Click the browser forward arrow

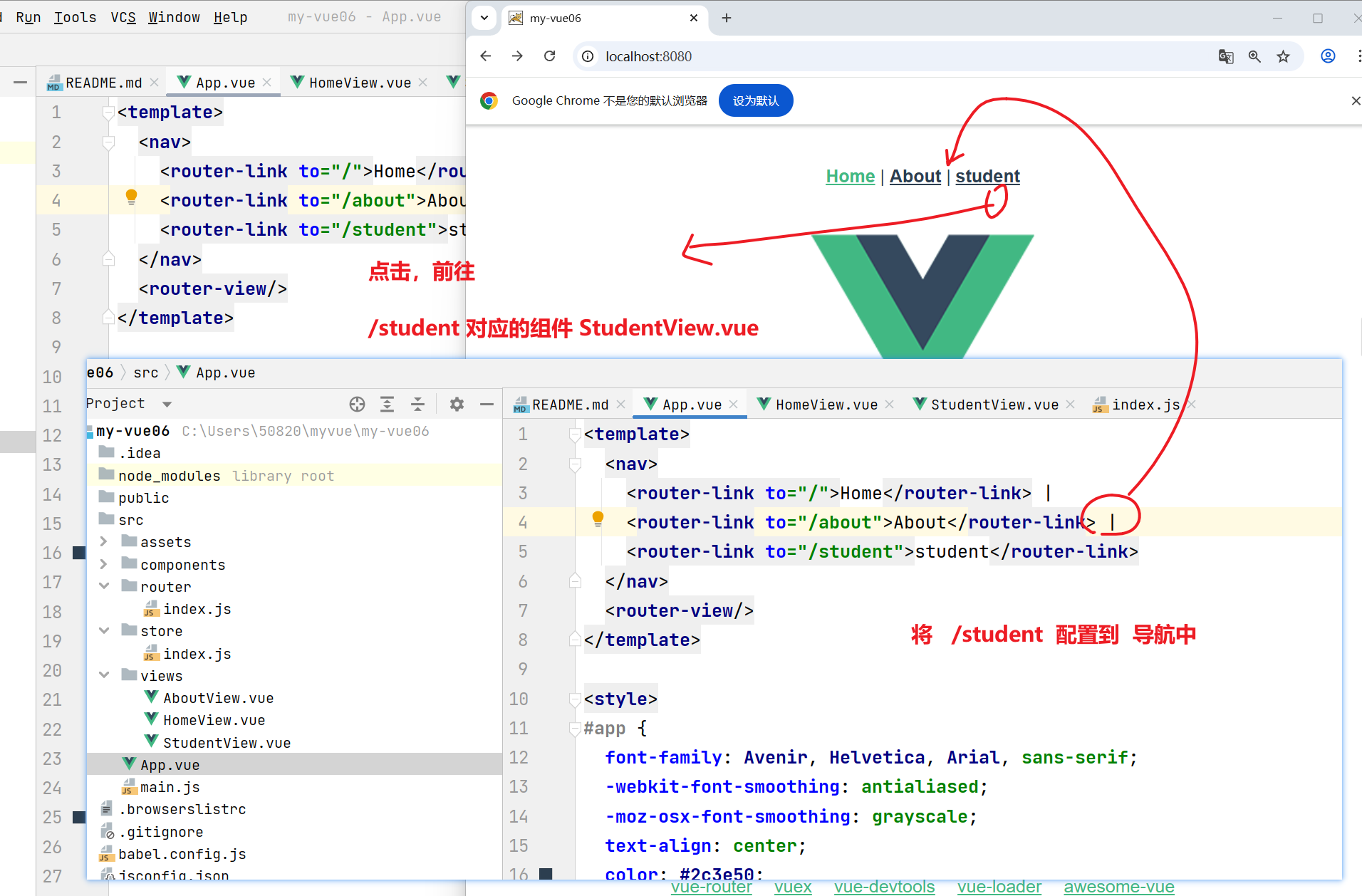pyautogui.click(x=518, y=56)
